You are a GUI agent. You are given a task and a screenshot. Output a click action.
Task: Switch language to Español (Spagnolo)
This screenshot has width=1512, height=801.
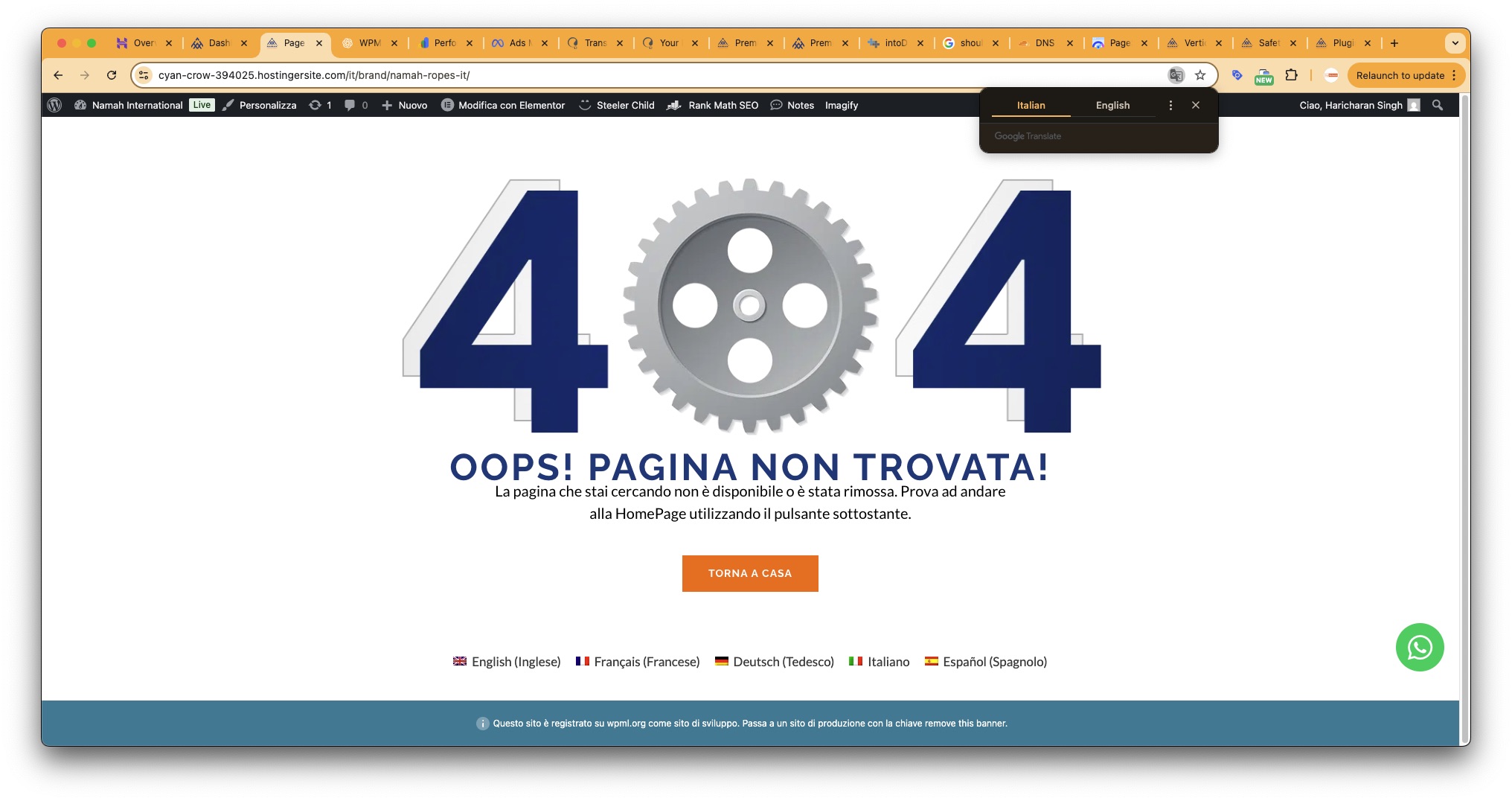coord(986,662)
